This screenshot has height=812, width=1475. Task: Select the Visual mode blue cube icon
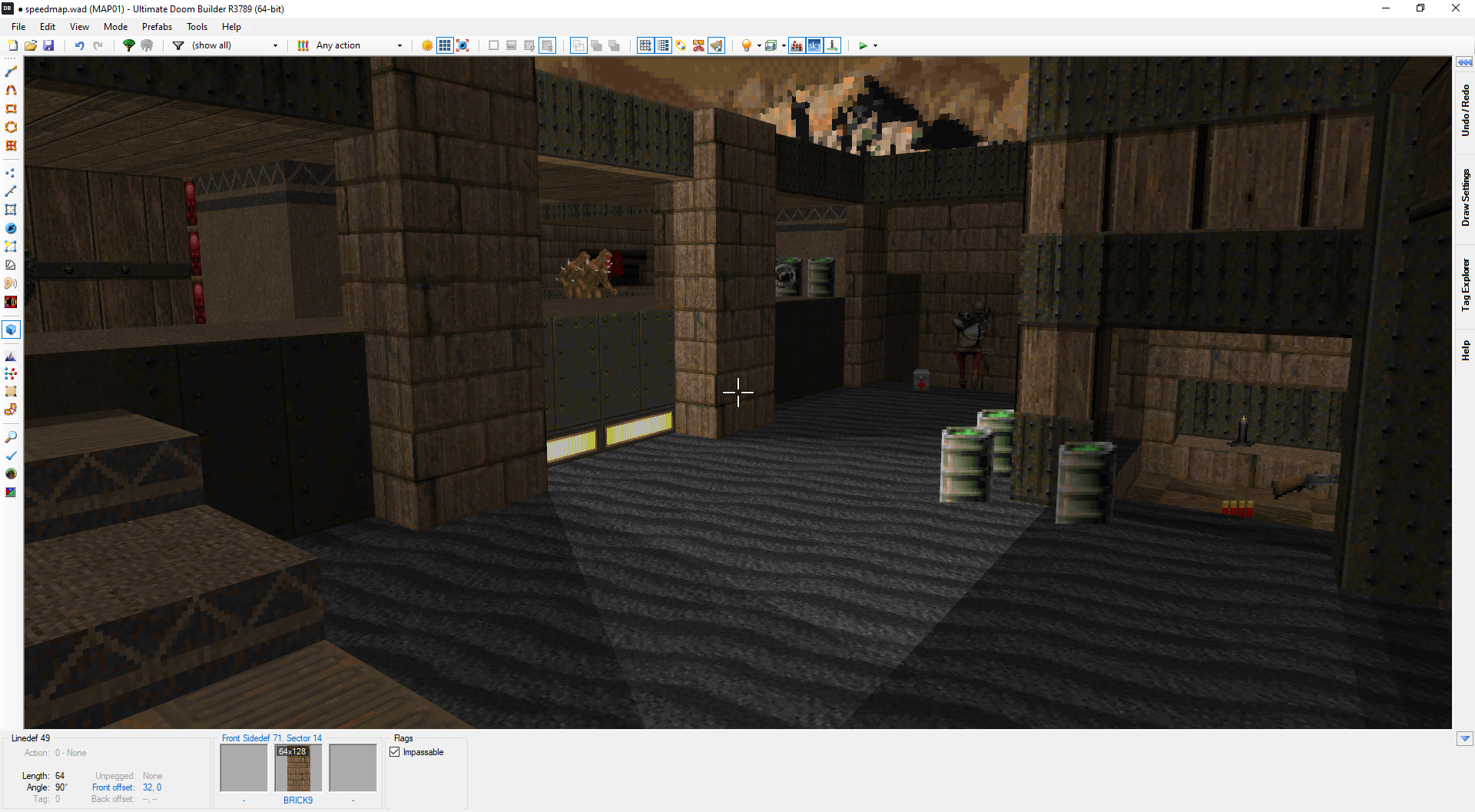pyautogui.click(x=11, y=330)
